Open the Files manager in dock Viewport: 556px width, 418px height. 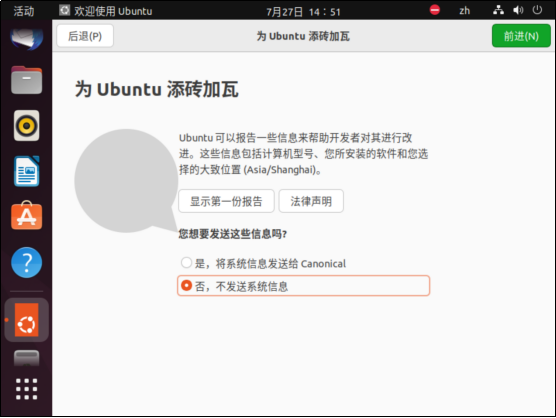pos(27,80)
